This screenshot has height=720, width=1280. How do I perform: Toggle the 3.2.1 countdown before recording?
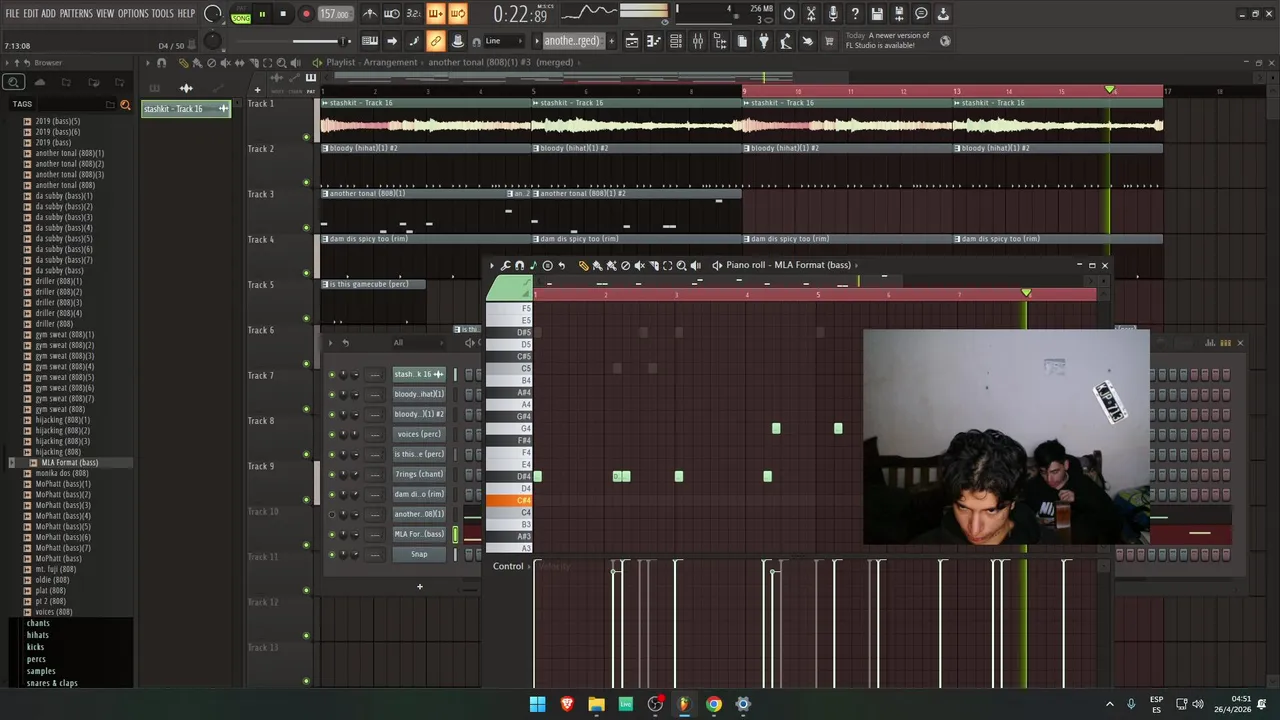414,14
